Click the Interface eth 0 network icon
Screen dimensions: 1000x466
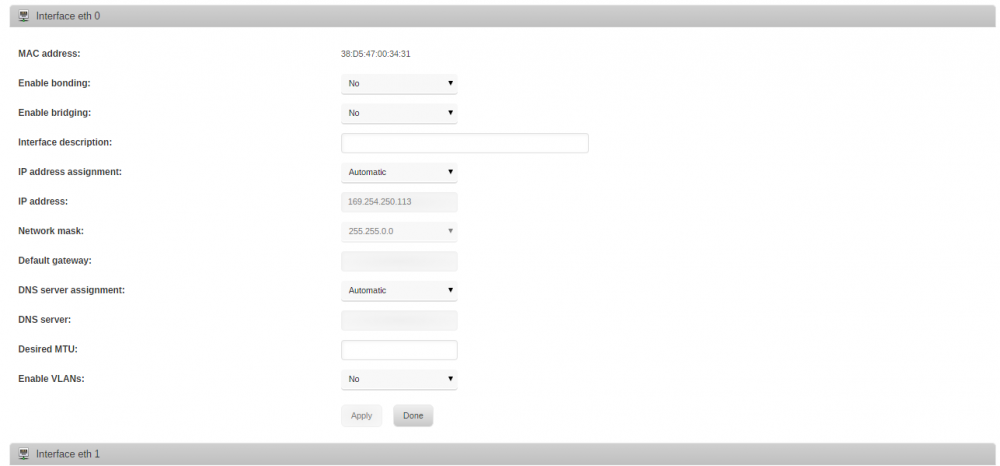(24, 16)
